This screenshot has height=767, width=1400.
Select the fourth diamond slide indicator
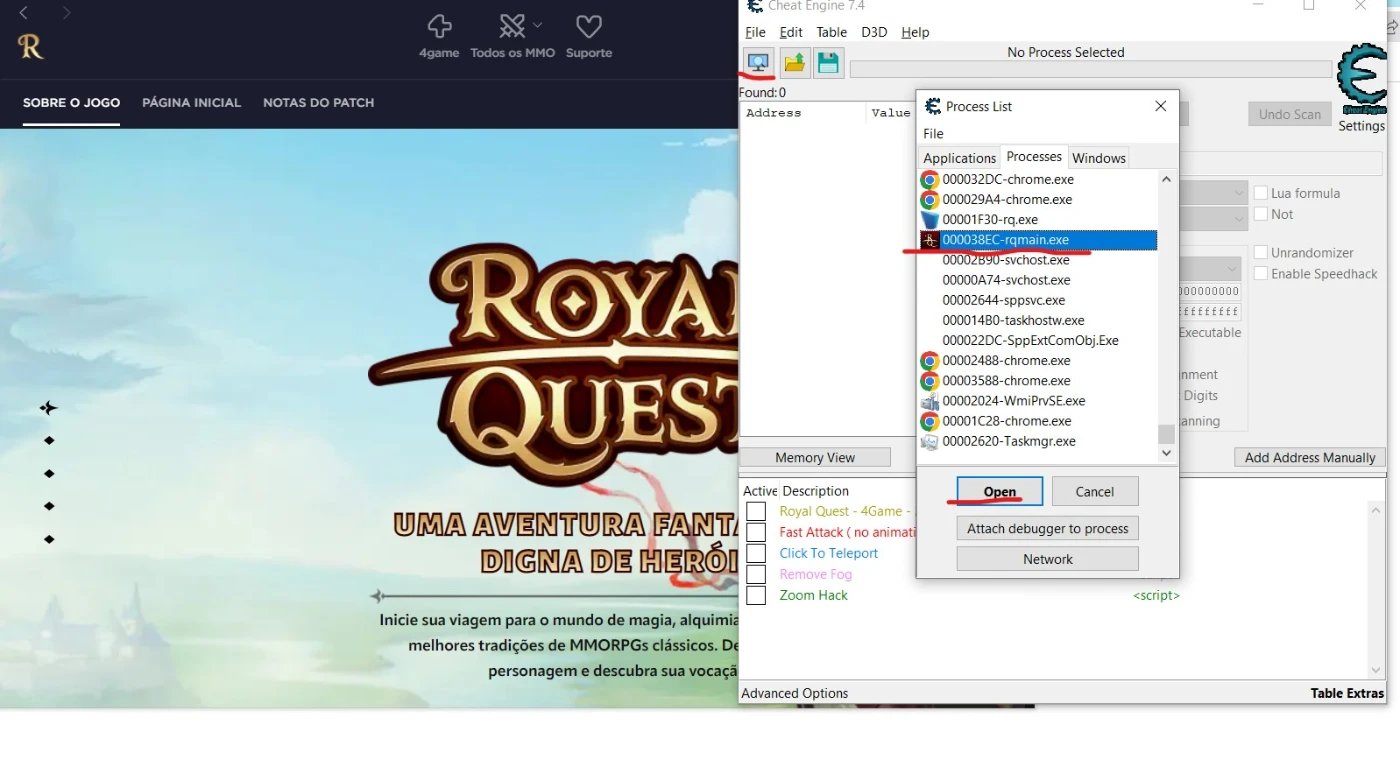(x=49, y=507)
